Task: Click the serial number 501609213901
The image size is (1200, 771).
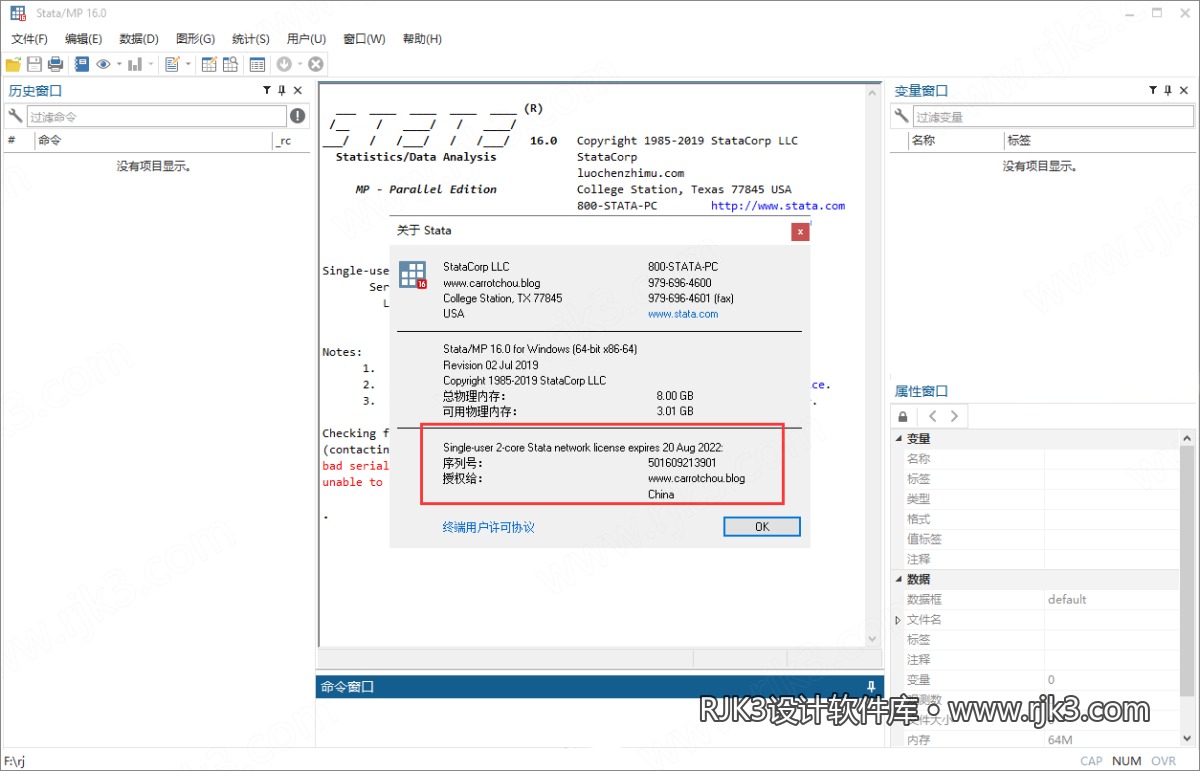Action: 682,463
